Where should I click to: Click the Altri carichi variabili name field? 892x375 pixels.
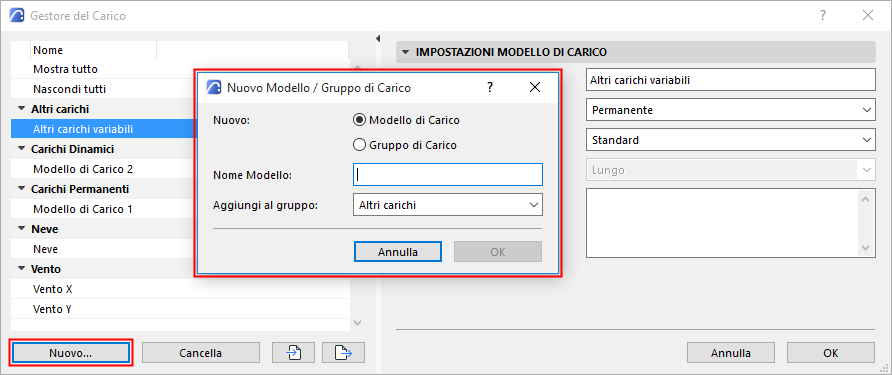(730, 80)
